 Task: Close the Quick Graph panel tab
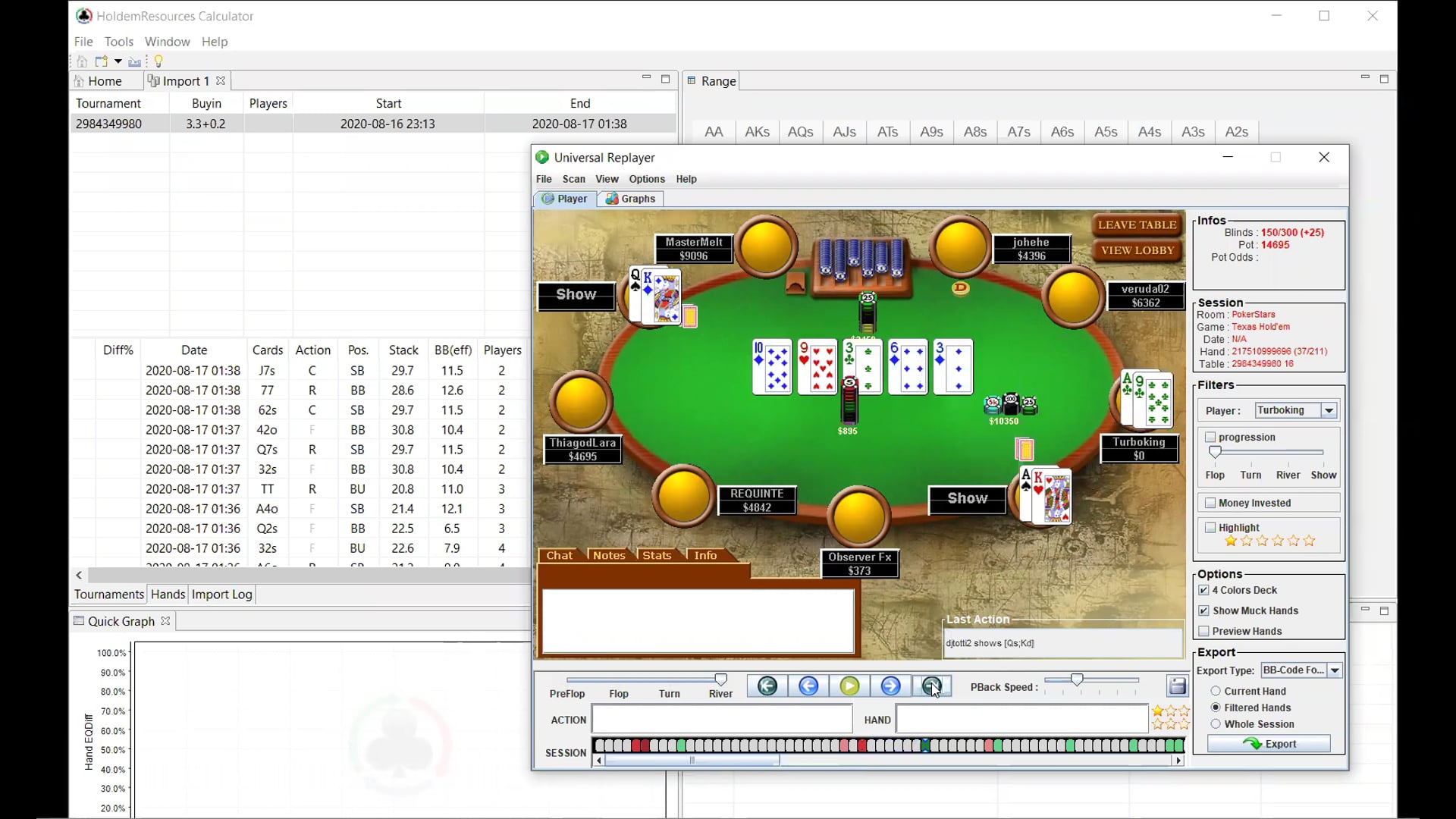165,620
